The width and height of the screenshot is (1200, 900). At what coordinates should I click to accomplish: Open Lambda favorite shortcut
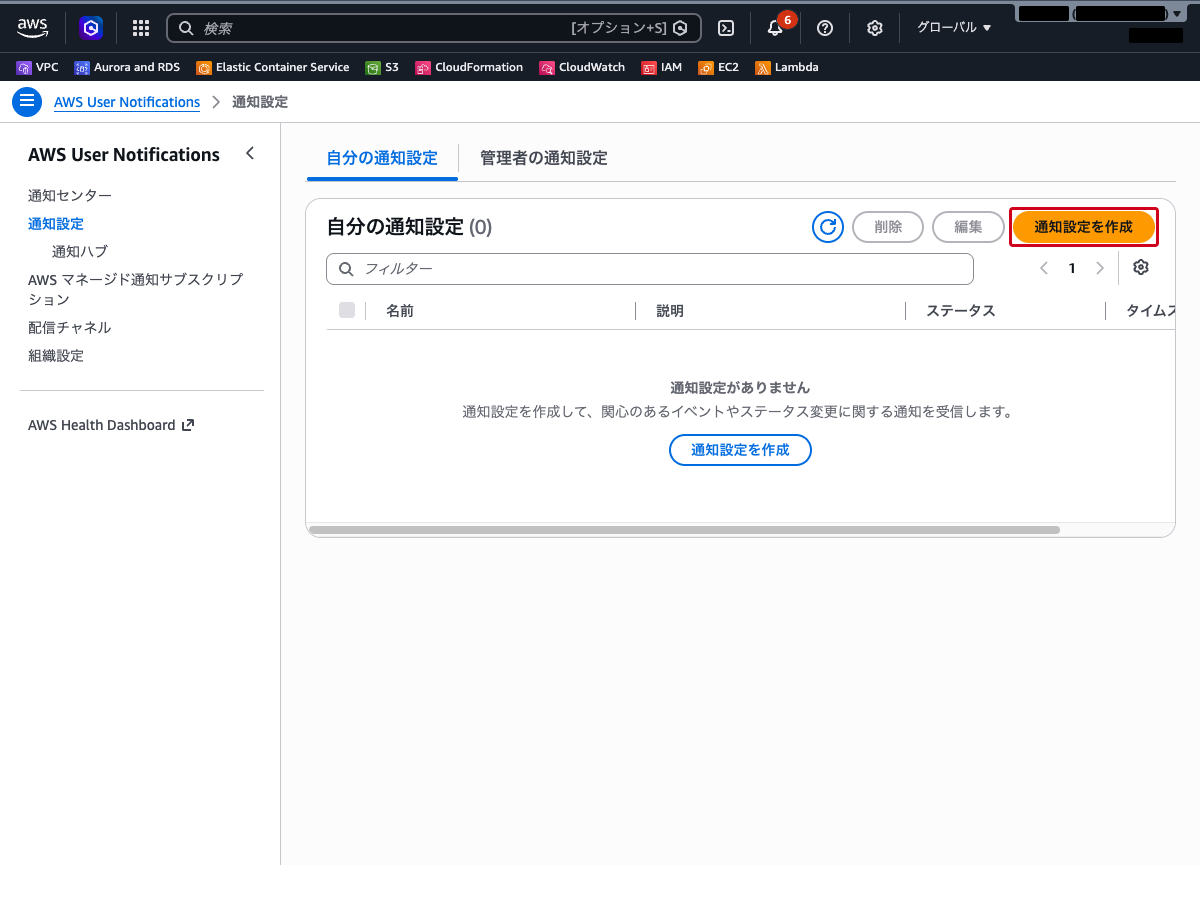787,68
